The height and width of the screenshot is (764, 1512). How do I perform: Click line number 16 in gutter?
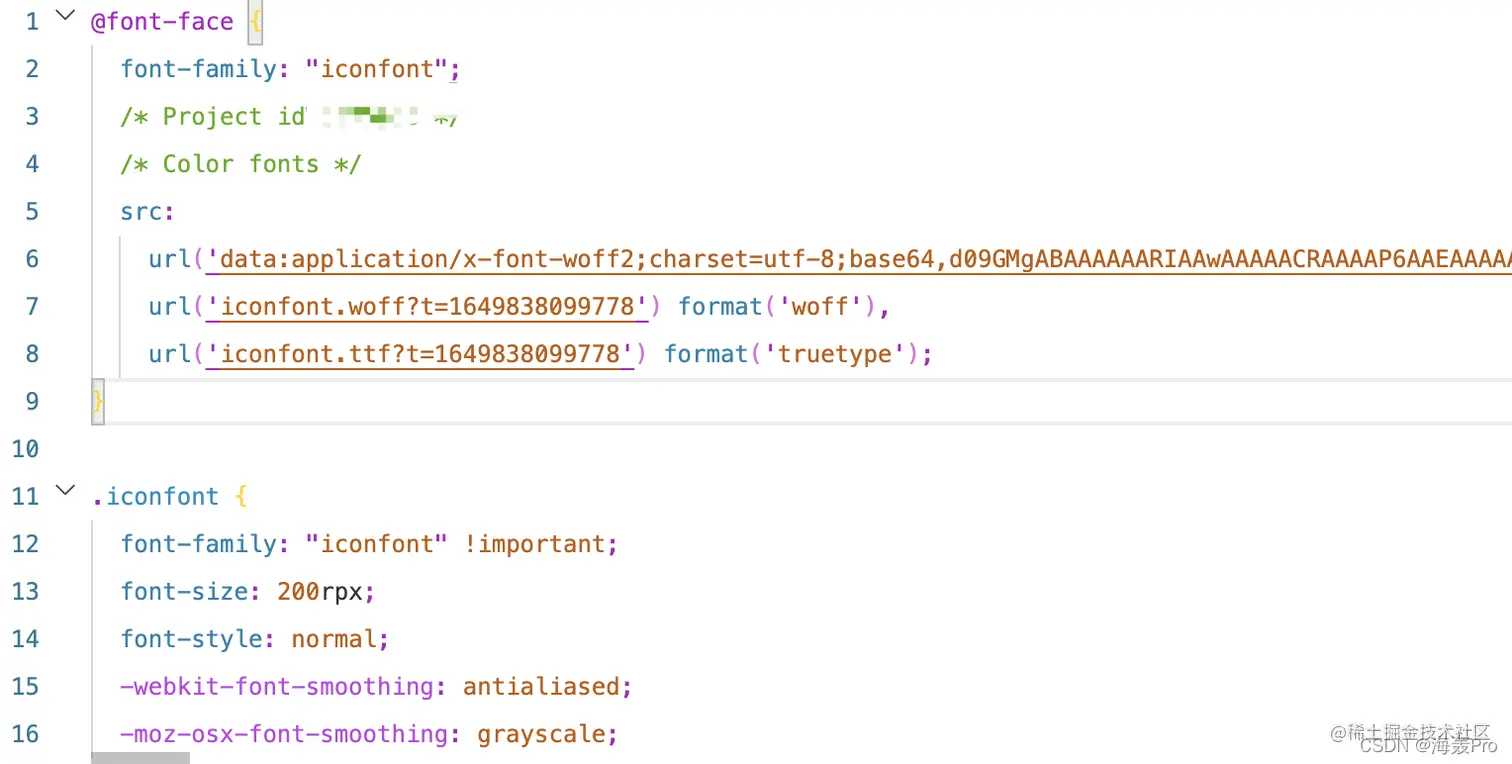pos(25,734)
